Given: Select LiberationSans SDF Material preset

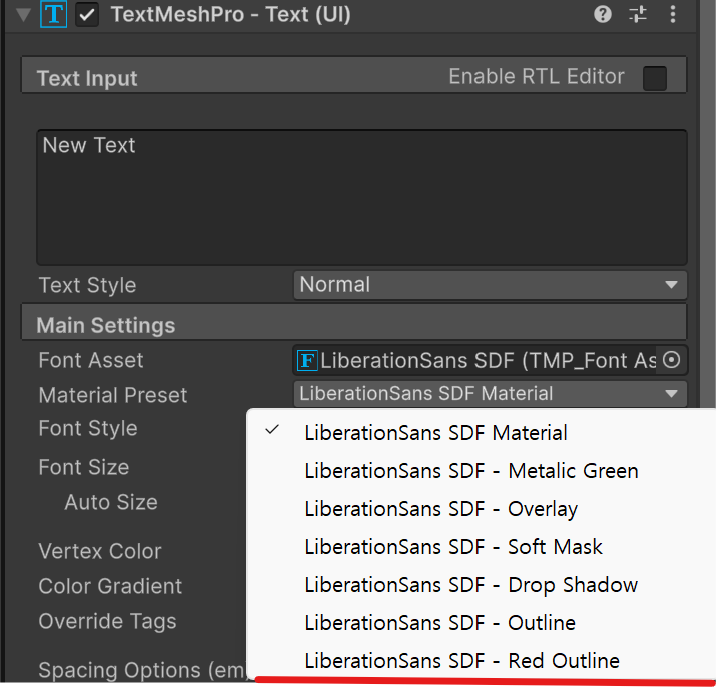Looking at the screenshot, I should [480, 433].
